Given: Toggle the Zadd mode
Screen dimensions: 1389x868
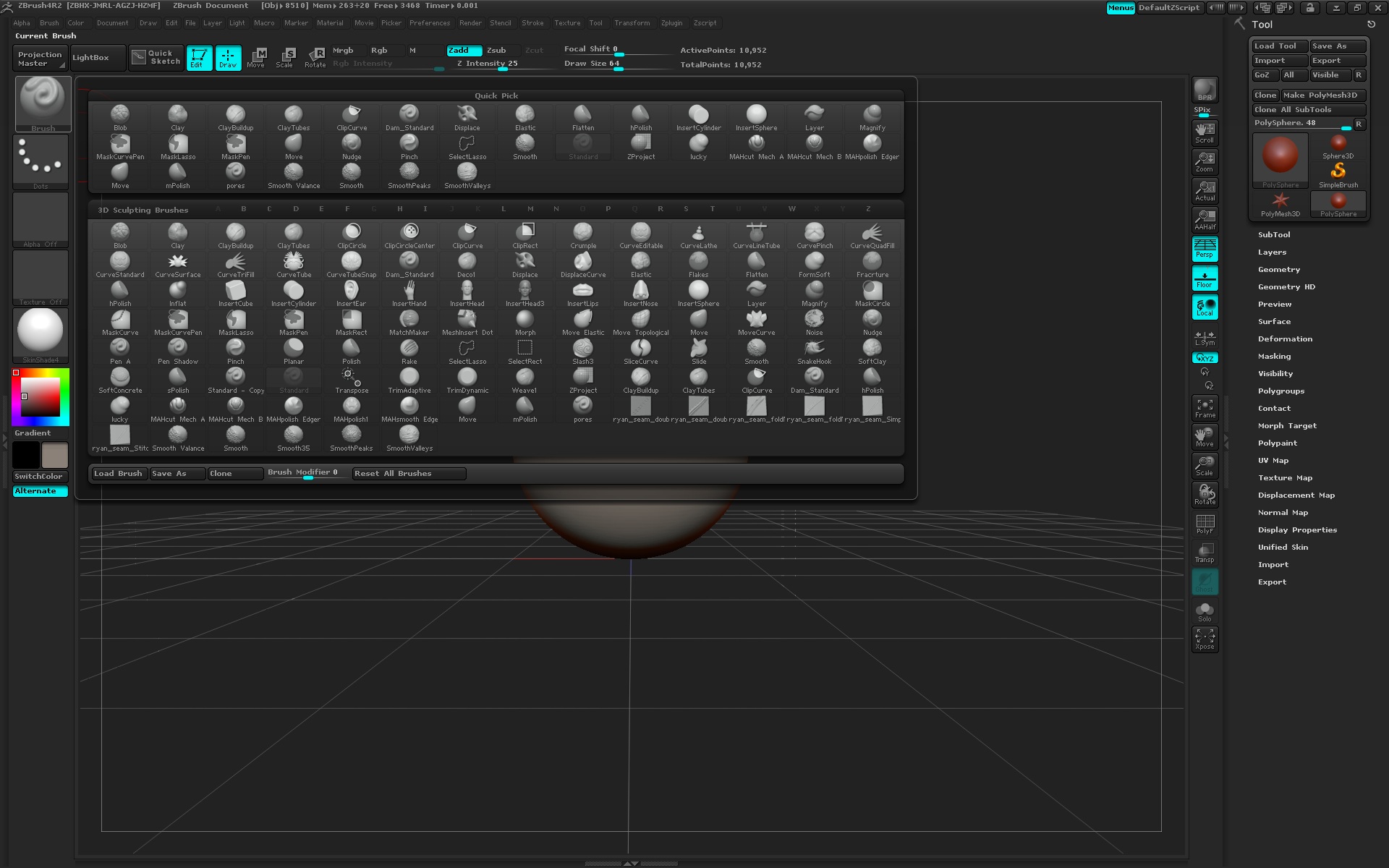Looking at the screenshot, I should [464, 50].
